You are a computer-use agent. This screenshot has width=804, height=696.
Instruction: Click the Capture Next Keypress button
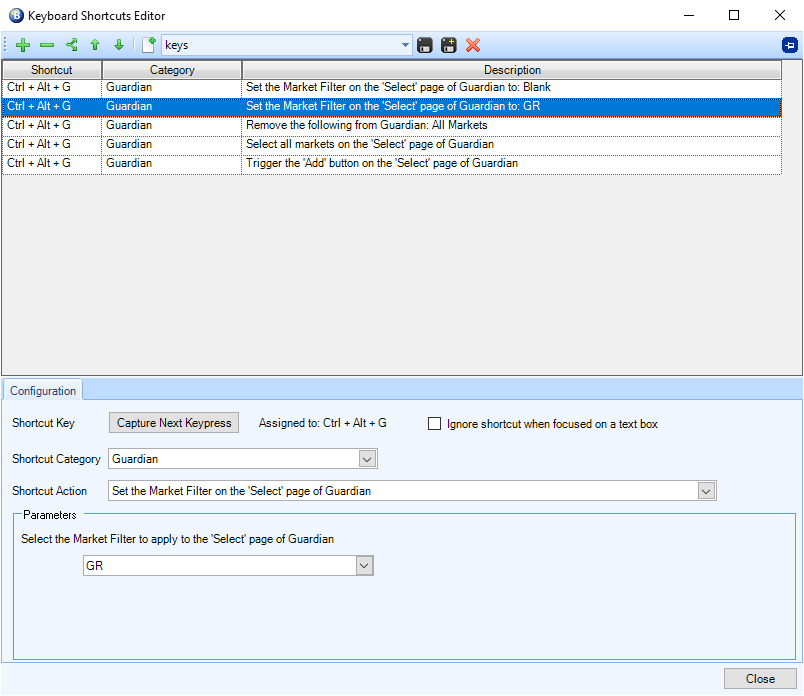174,423
